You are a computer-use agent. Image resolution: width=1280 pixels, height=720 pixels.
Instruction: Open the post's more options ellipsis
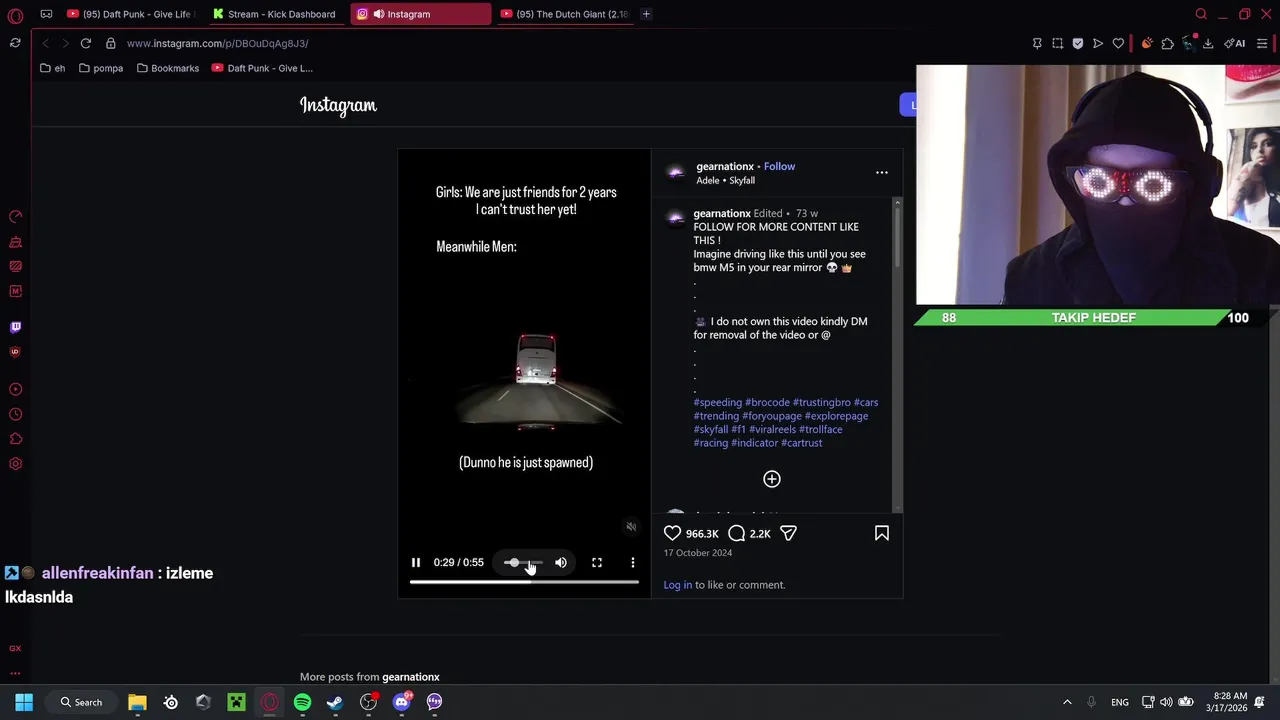tap(882, 172)
